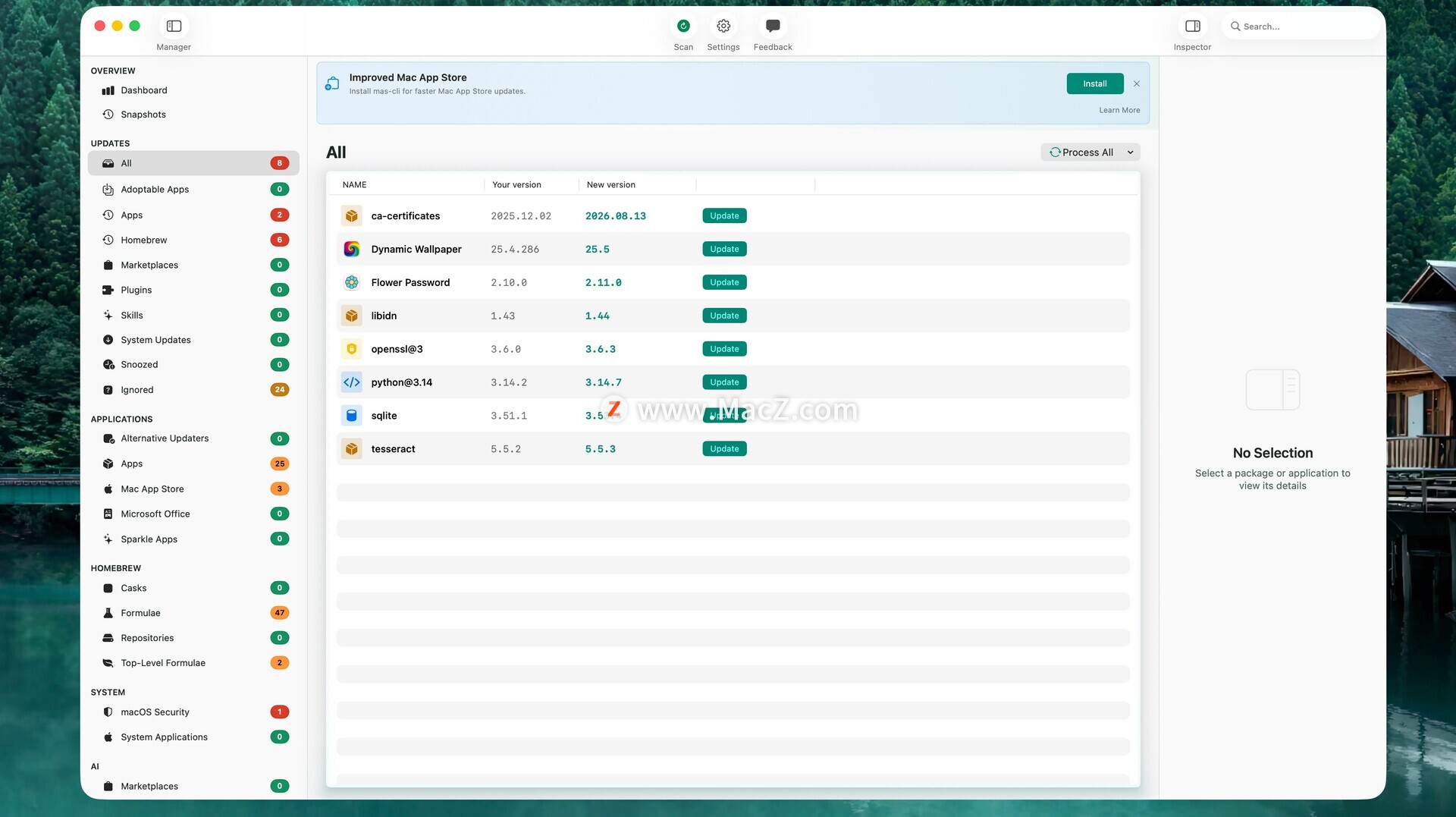Sort by New version column header
The width and height of the screenshot is (1456, 817).
pos(610,185)
